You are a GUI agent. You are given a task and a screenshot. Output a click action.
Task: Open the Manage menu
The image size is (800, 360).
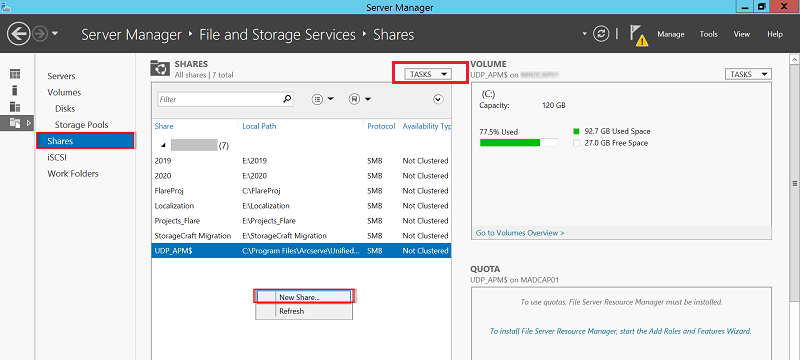670,34
